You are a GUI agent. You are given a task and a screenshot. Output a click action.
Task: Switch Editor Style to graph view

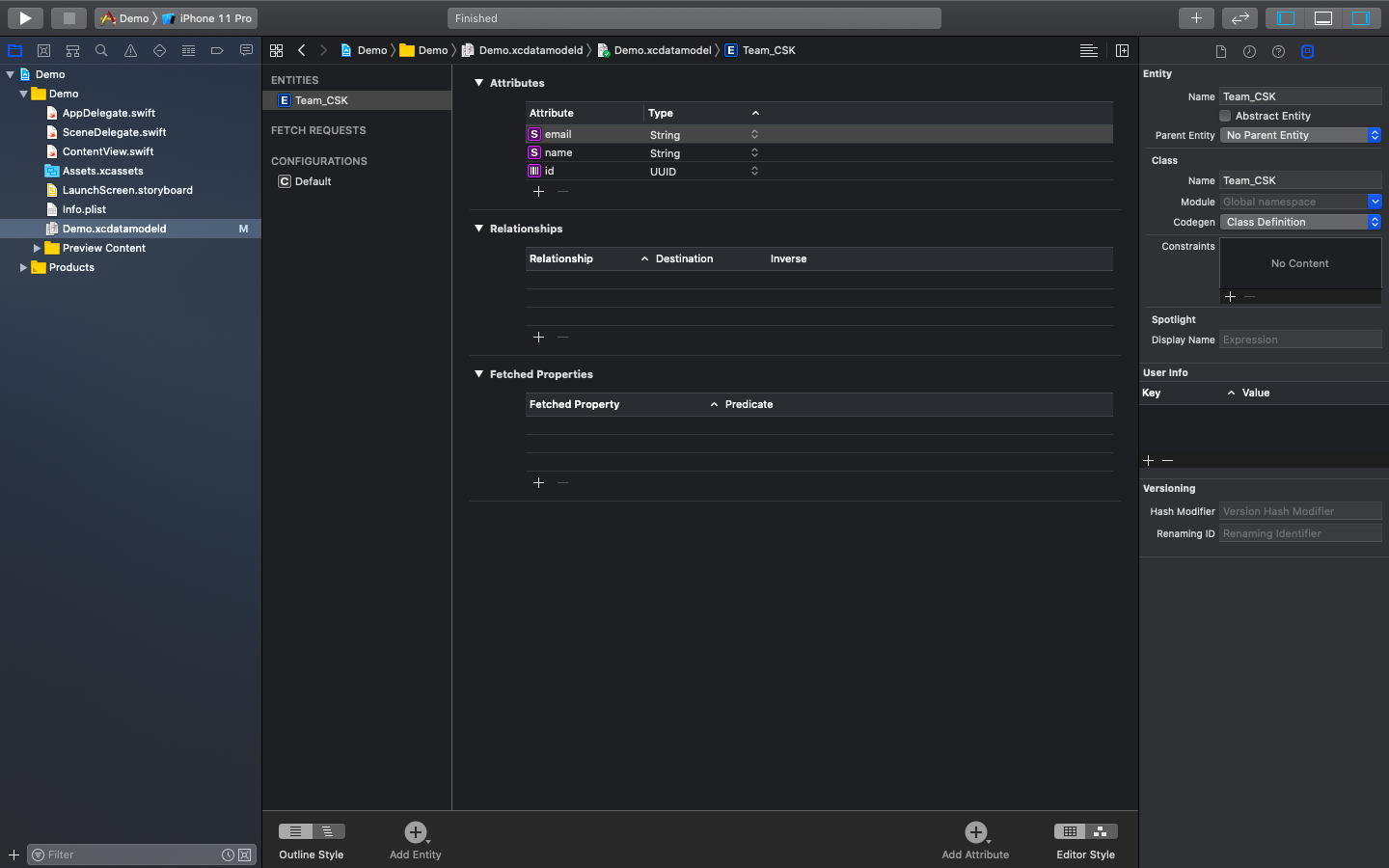click(1101, 831)
